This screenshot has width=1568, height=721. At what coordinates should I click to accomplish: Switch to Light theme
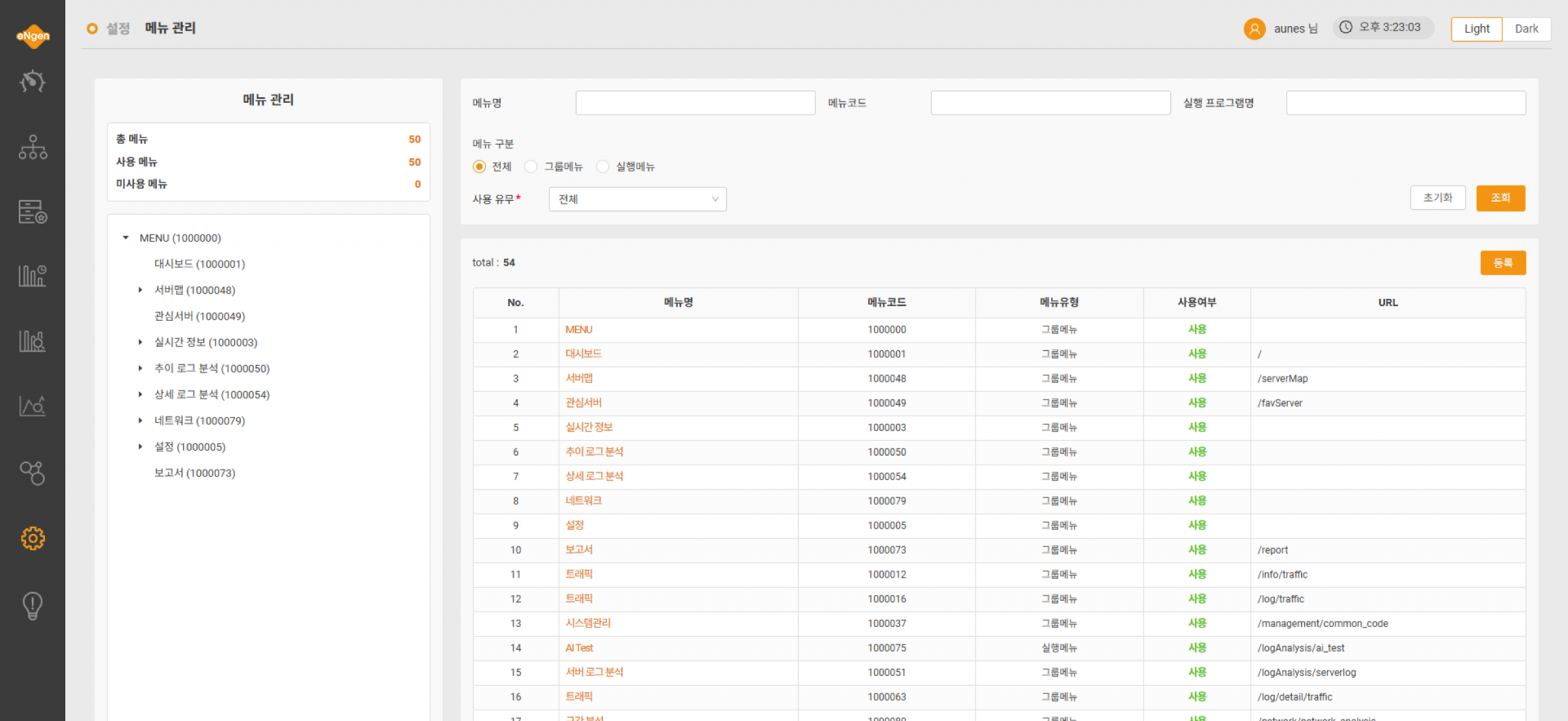pos(1477,29)
